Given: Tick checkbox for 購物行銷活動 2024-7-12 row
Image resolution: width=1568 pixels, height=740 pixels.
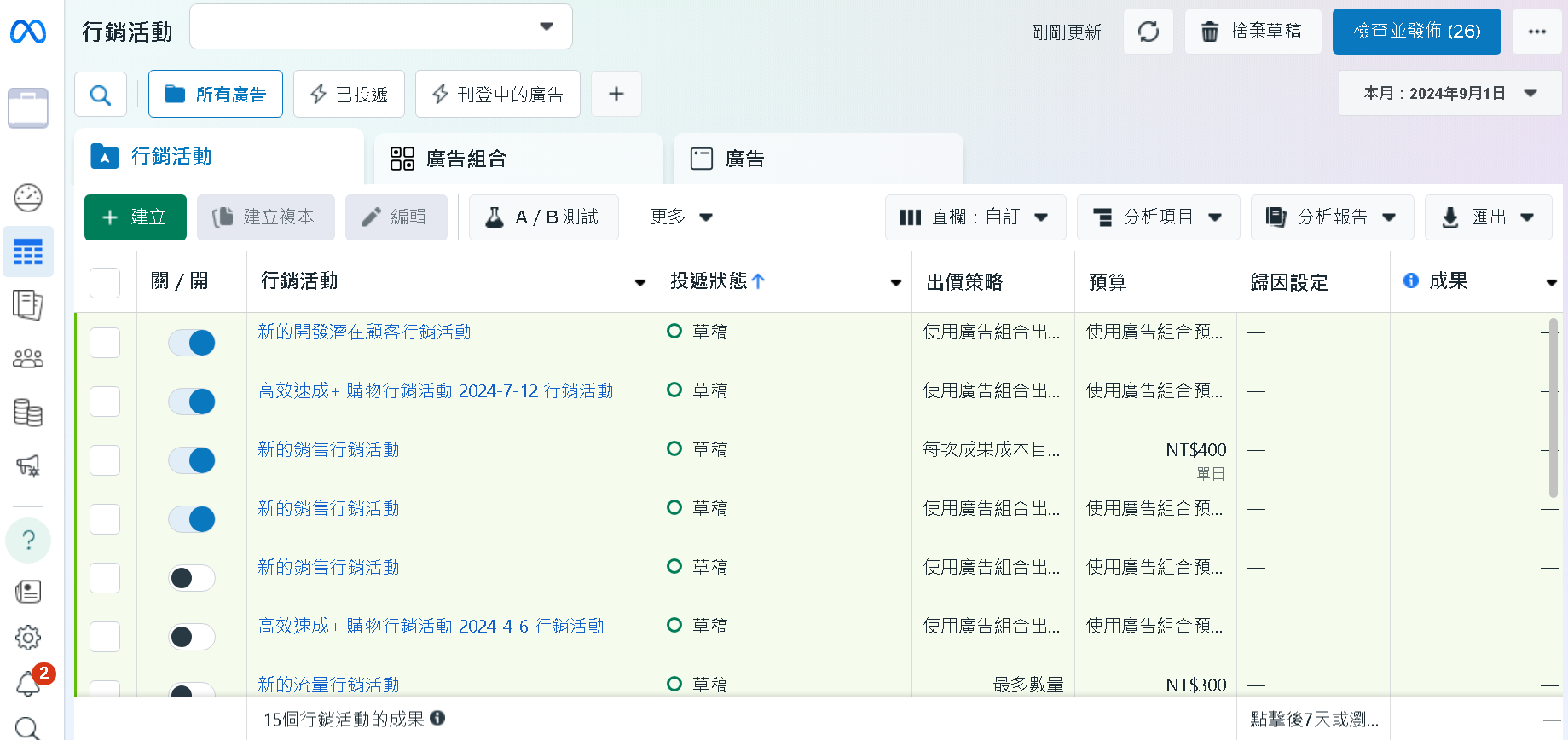Looking at the screenshot, I should coord(105,401).
